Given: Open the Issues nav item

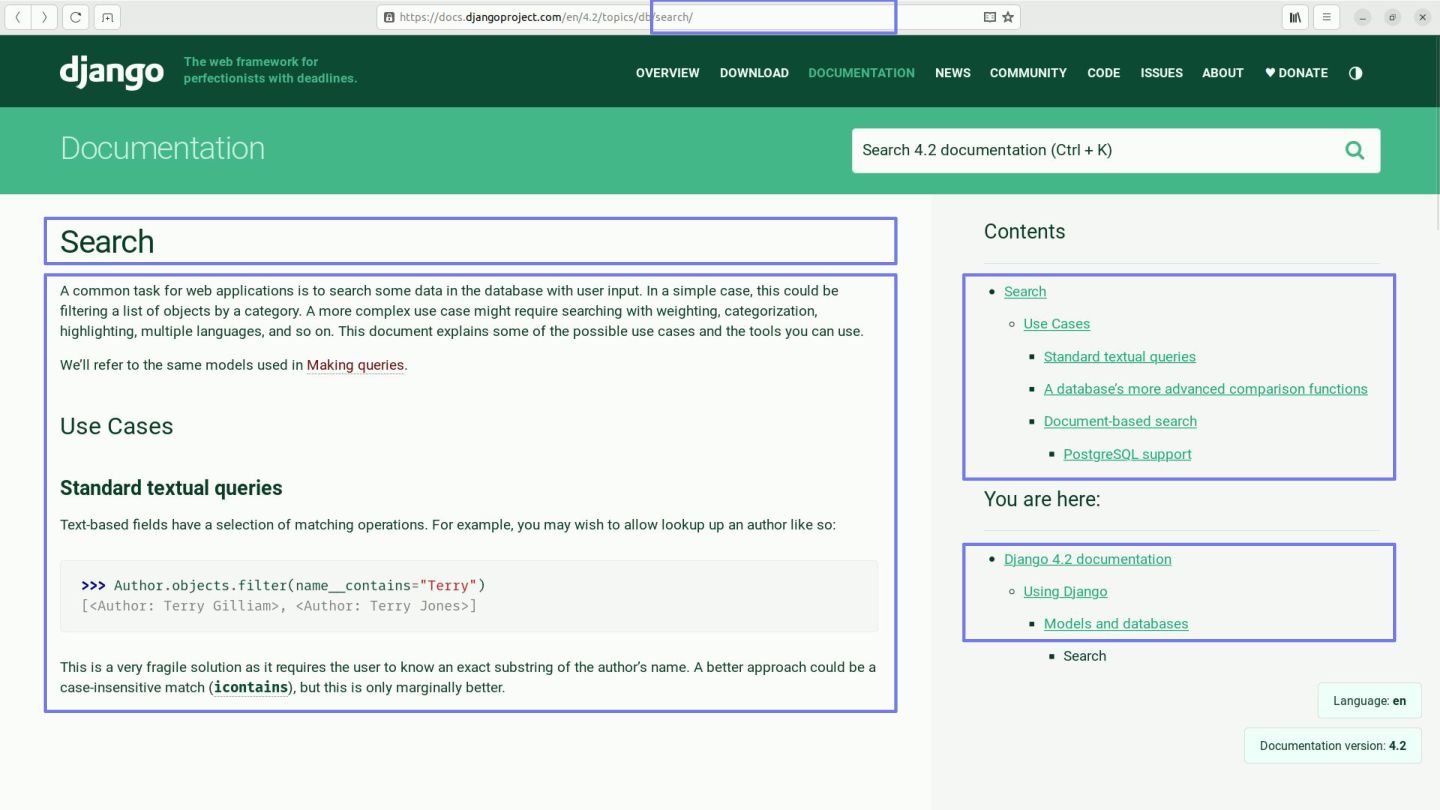Looking at the screenshot, I should pos(1161,73).
